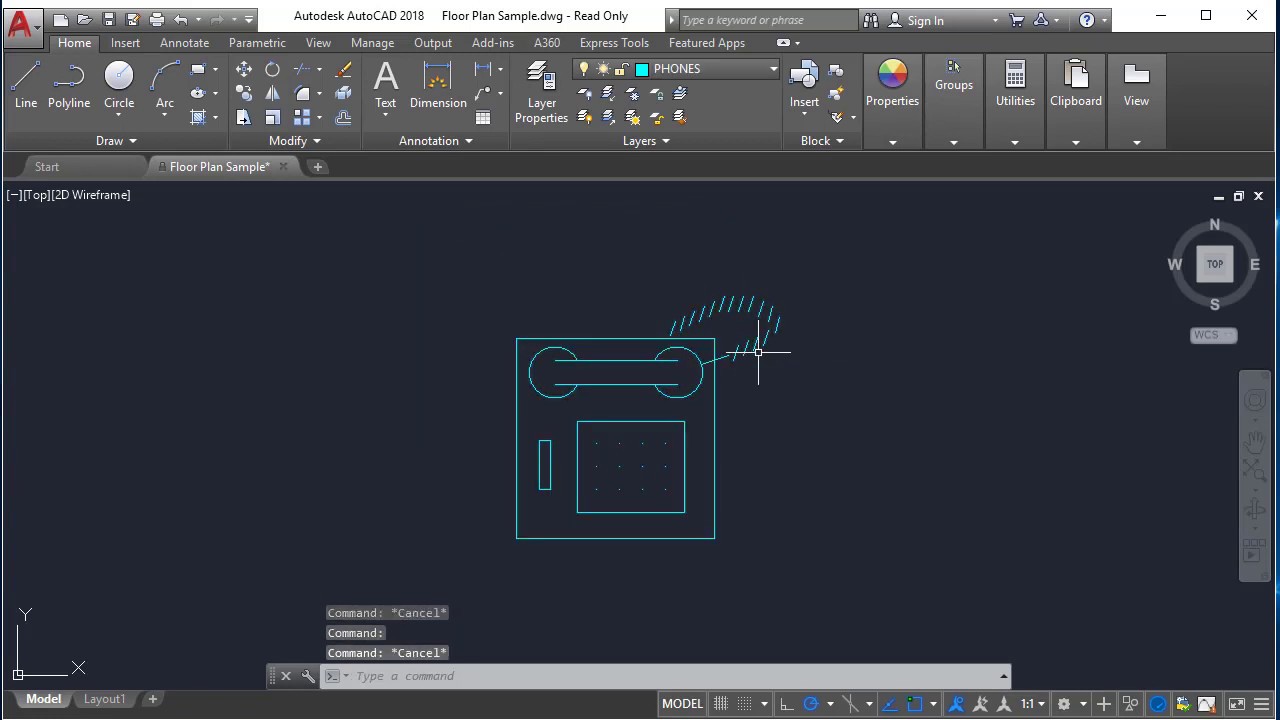Click the Offset tool icon
This screenshot has height=720, width=1280.
click(343, 117)
